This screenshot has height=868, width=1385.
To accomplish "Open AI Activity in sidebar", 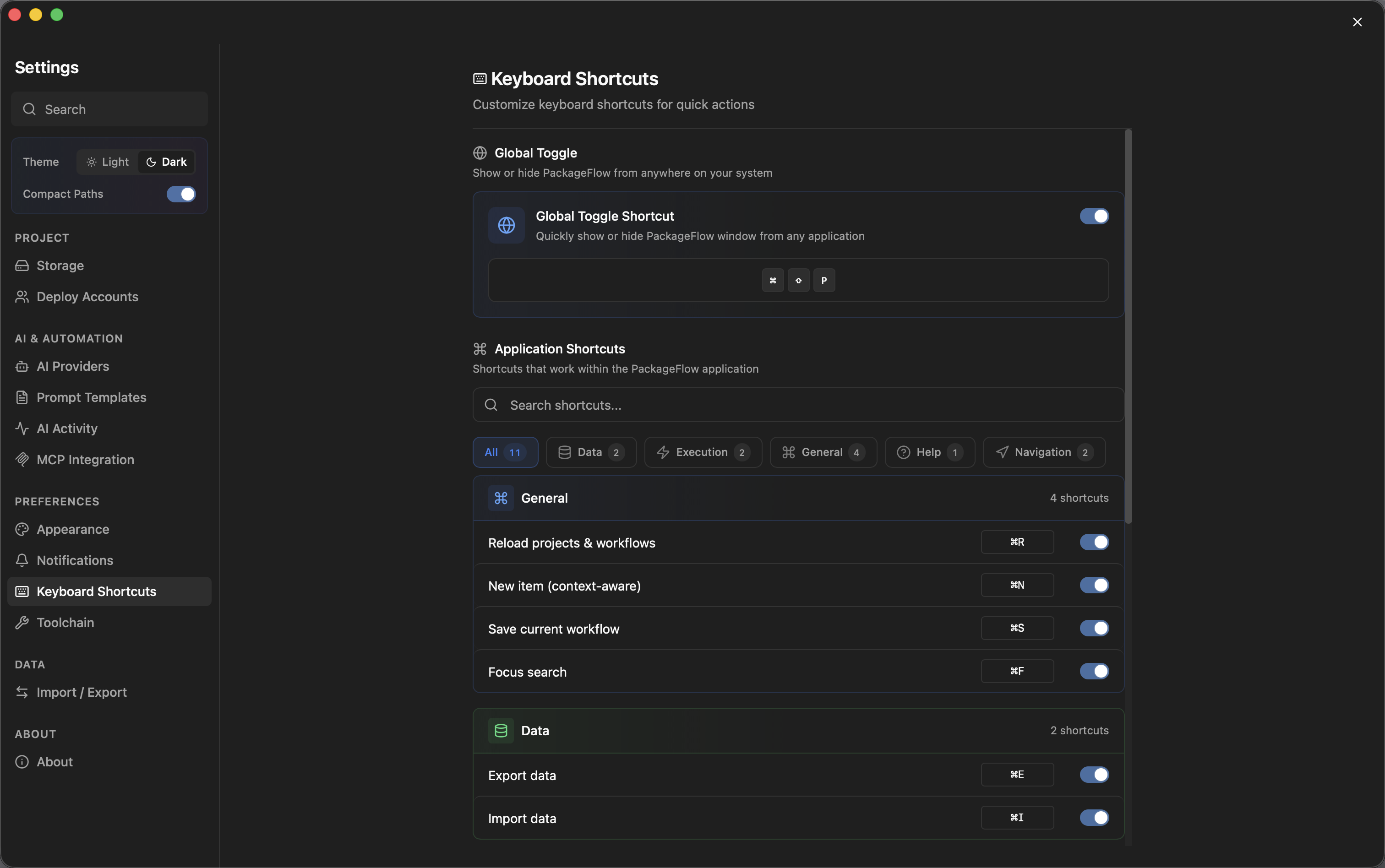I will [66, 429].
